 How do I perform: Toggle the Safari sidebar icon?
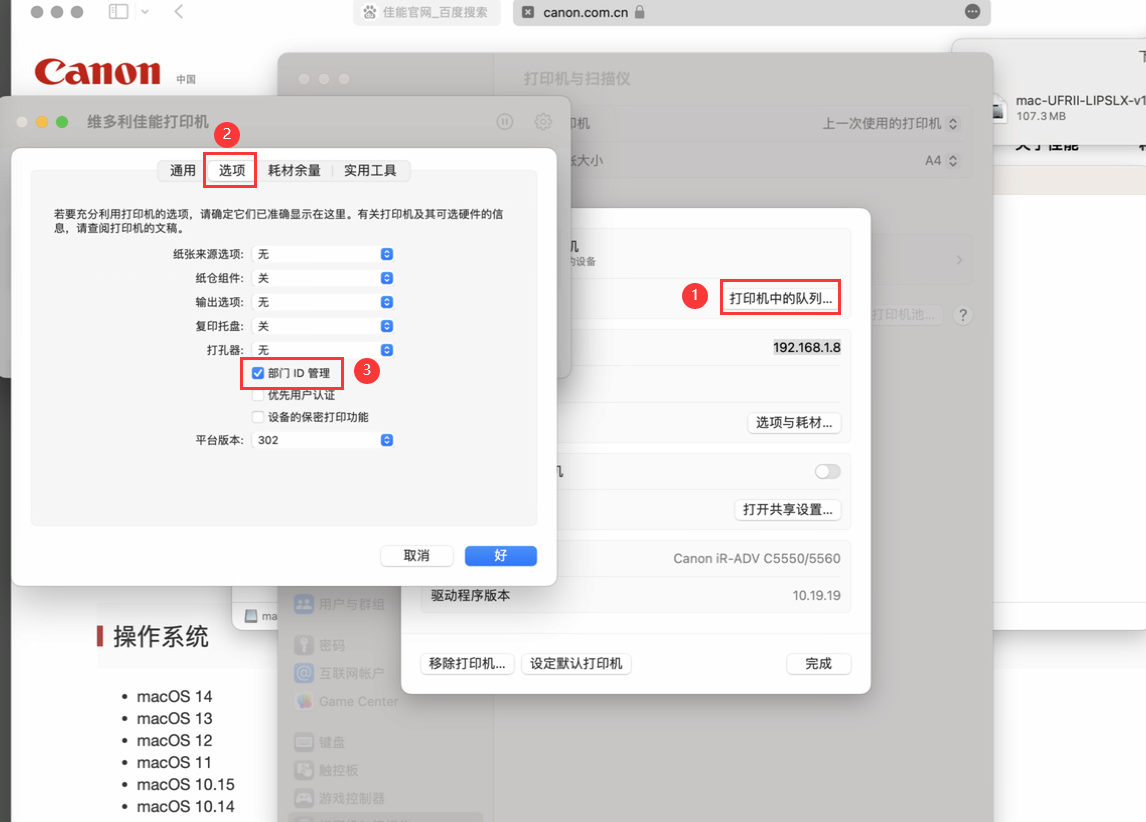118,12
